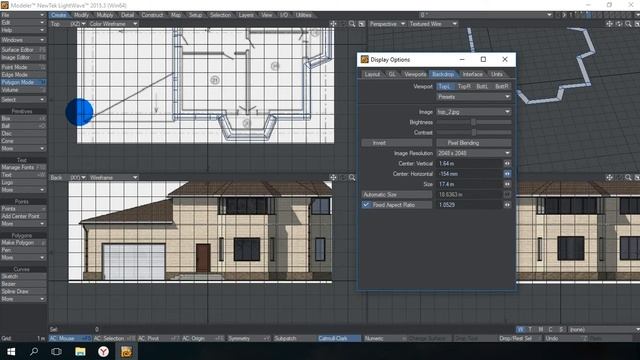Open the Windows Start menu
Screen dimensions: 640x360
pos(11,351)
